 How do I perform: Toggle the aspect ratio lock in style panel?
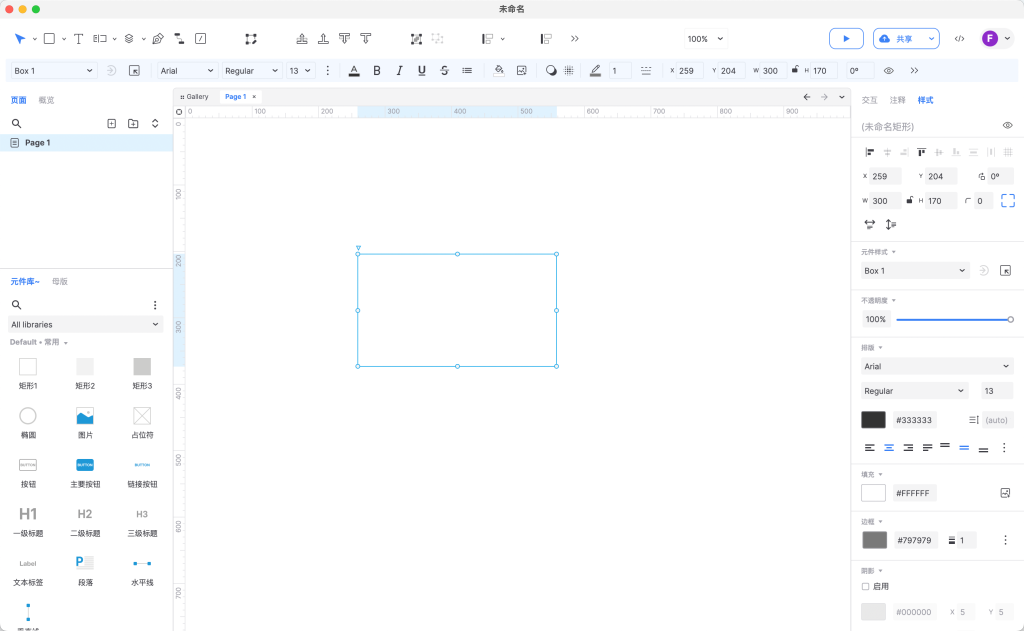[x=910, y=201]
